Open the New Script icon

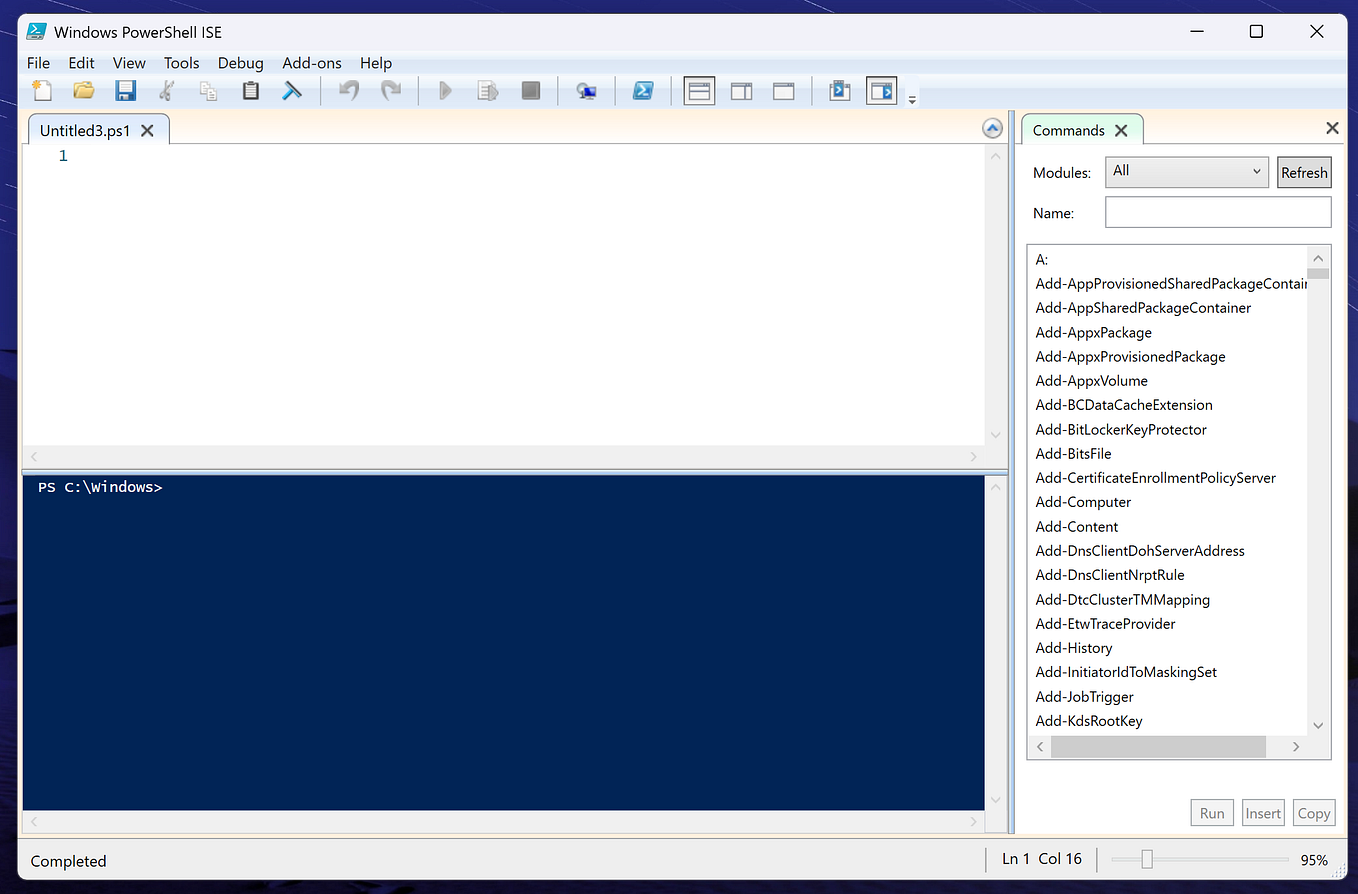pos(41,90)
